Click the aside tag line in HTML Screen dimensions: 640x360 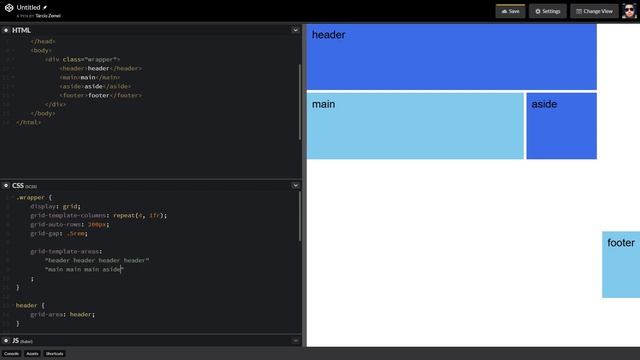96,86
